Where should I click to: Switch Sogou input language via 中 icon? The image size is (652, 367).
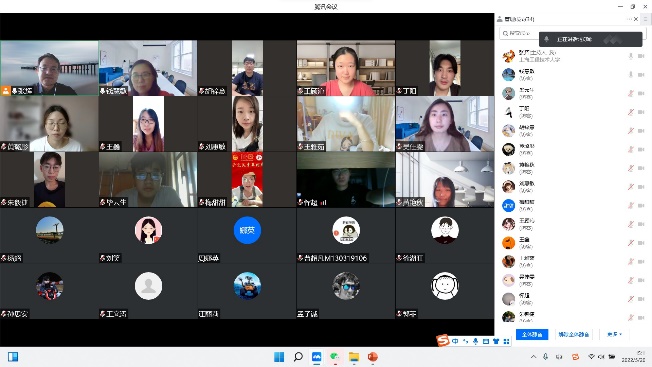coord(455,341)
